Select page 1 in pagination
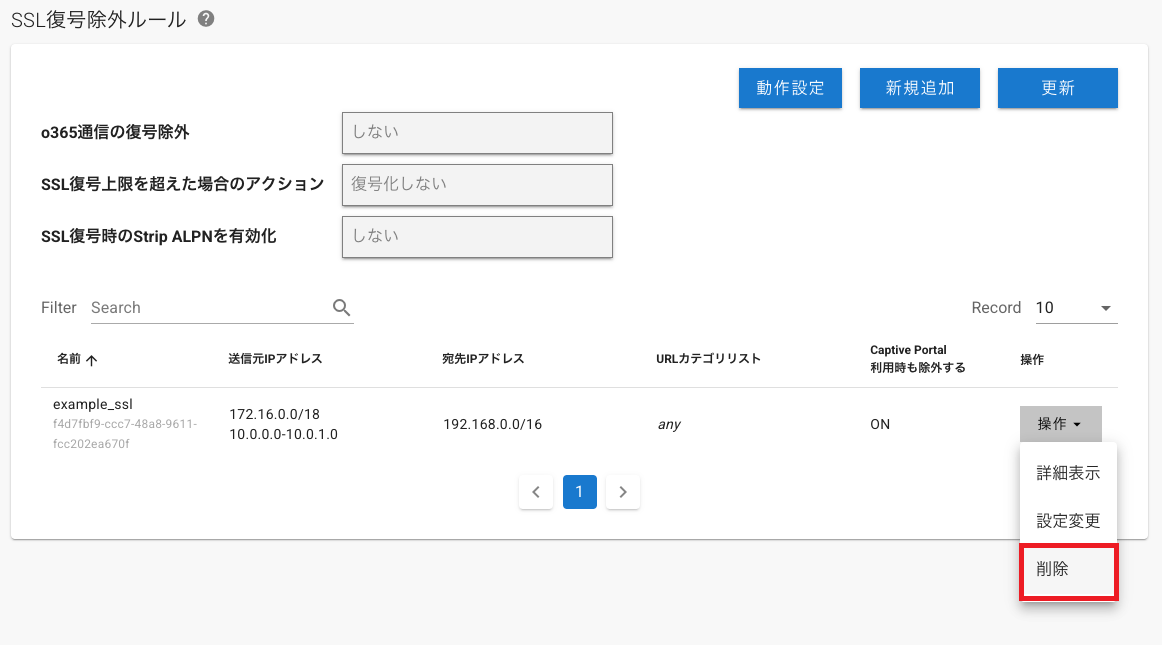Screen dimensions: 1162x645 point(580,492)
